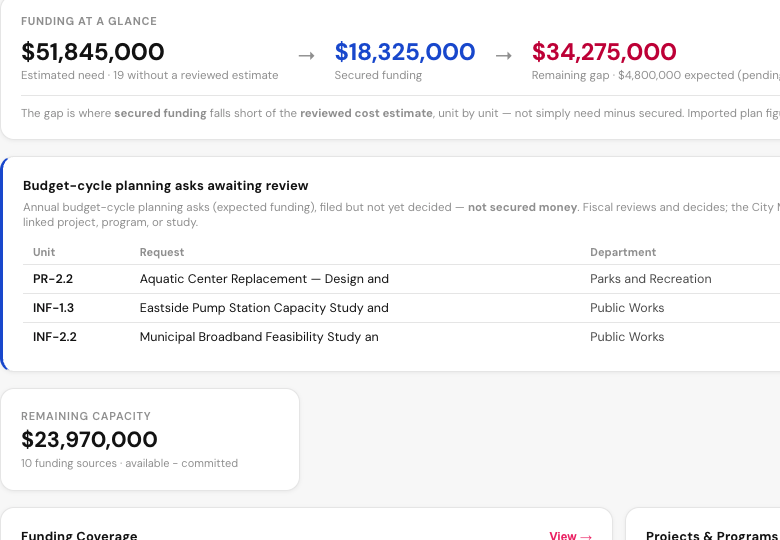Click the Projects & Programs card title

tap(712, 536)
